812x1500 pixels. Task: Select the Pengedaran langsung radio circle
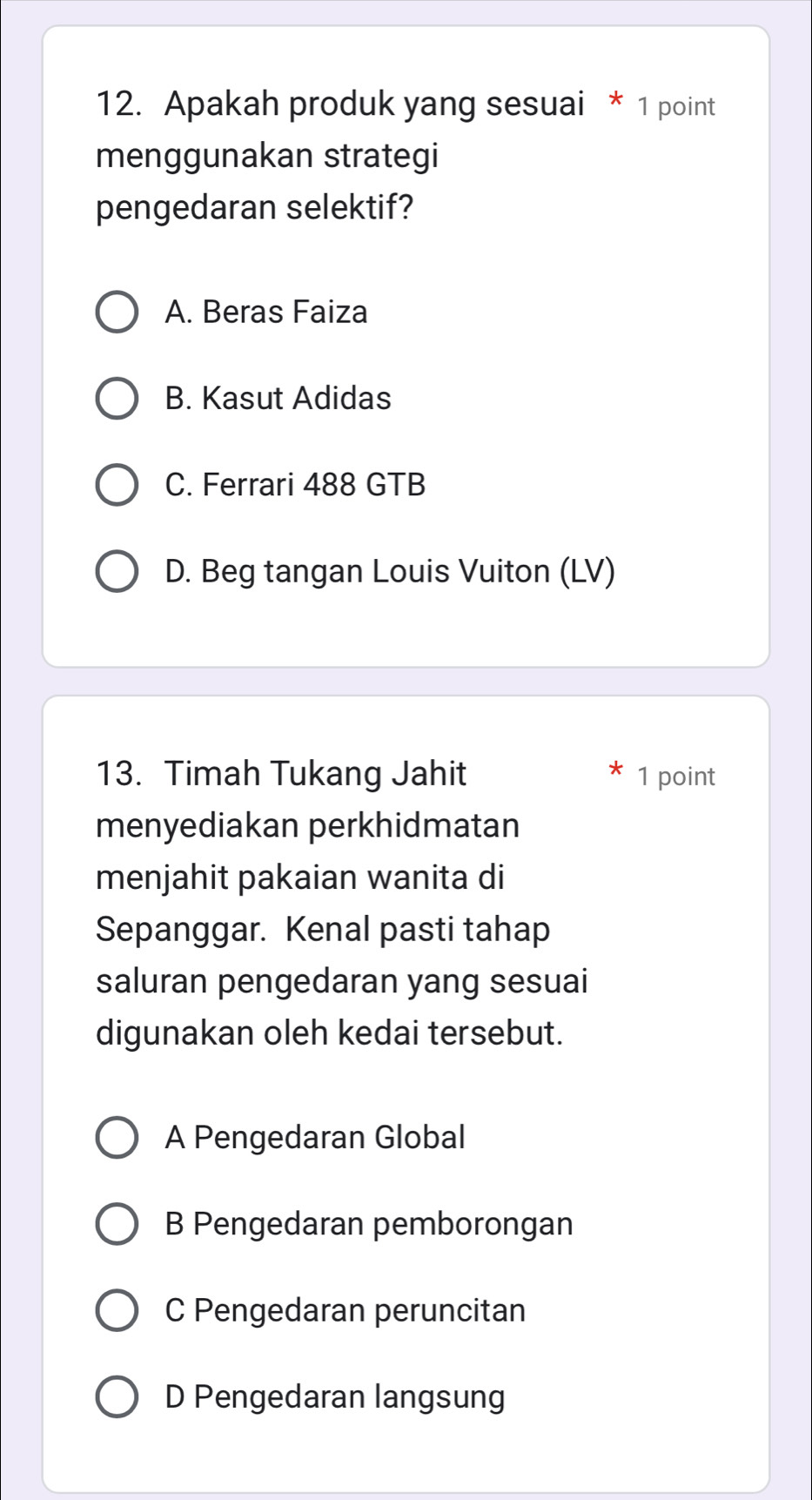[116, 1397]
